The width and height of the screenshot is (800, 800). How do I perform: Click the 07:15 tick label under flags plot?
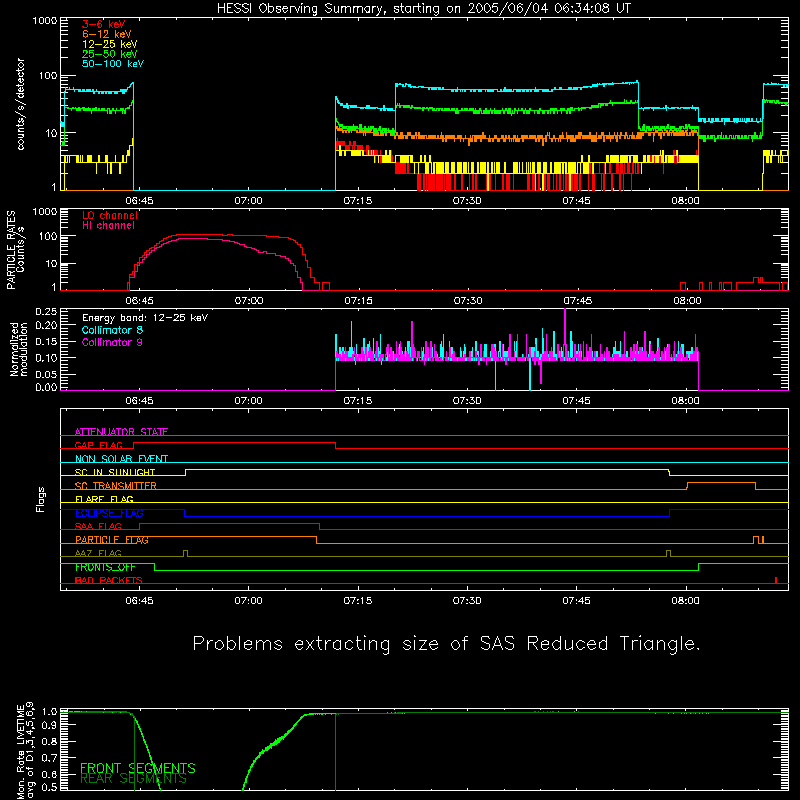coord(358,601)
